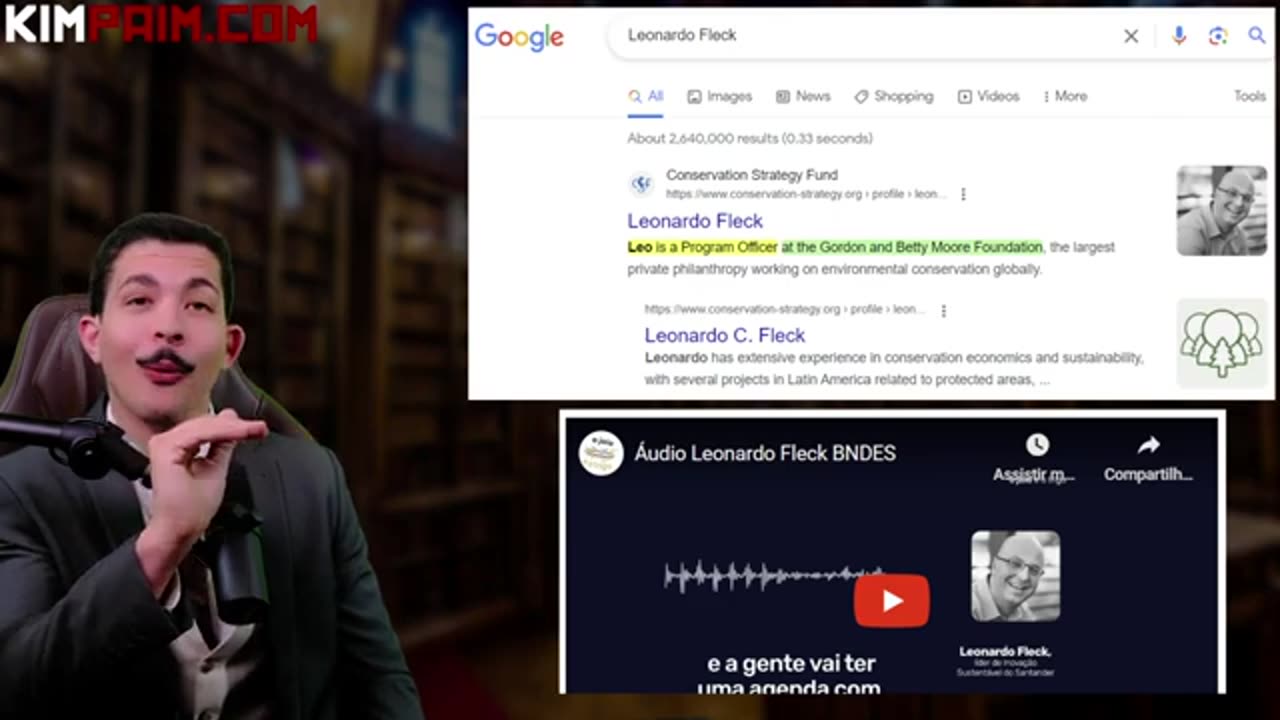Click the Google logo
Screen dimensions: 1280x720
[519, 37]
